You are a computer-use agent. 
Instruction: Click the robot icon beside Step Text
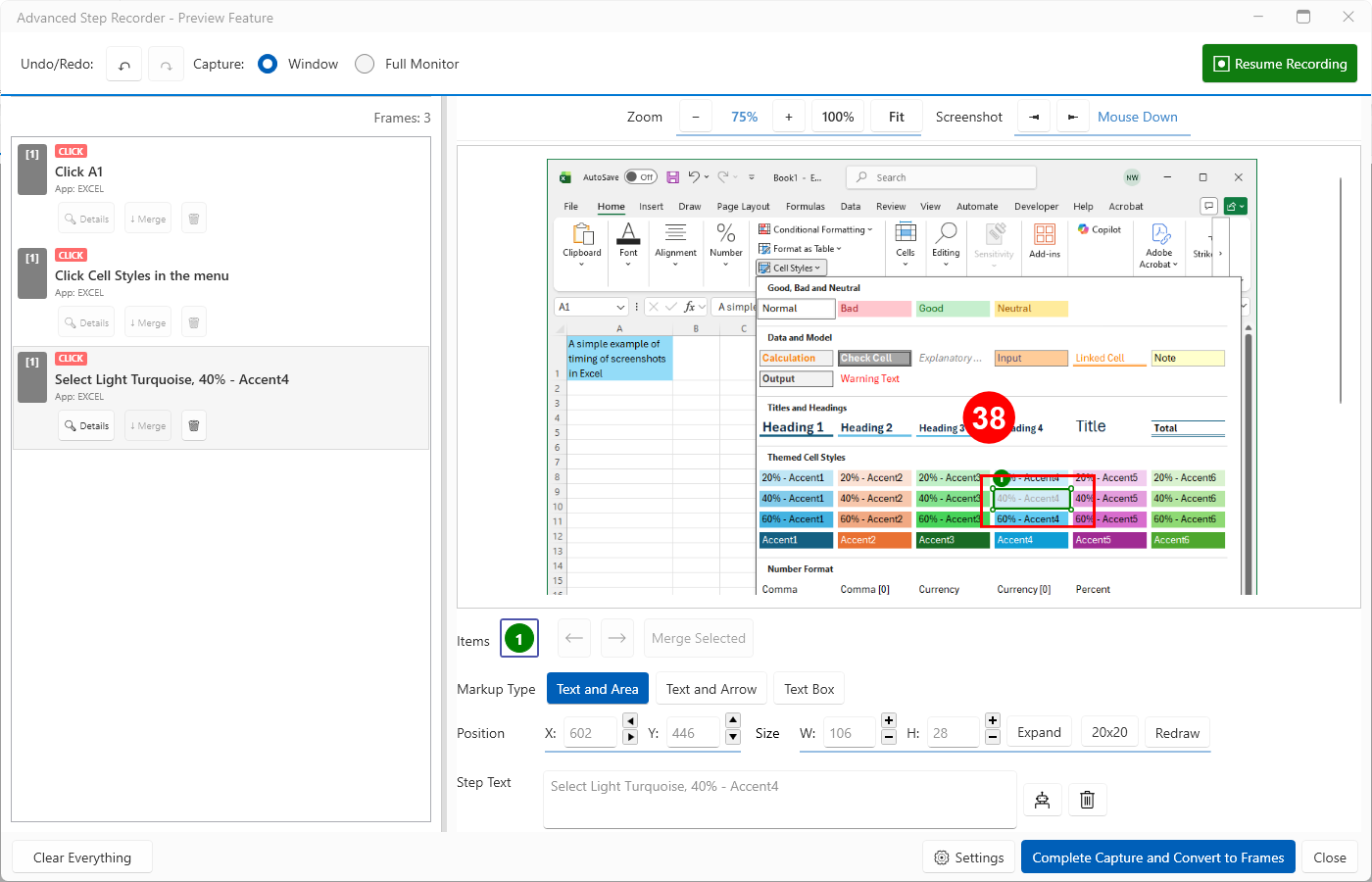tap(1042, 800)
